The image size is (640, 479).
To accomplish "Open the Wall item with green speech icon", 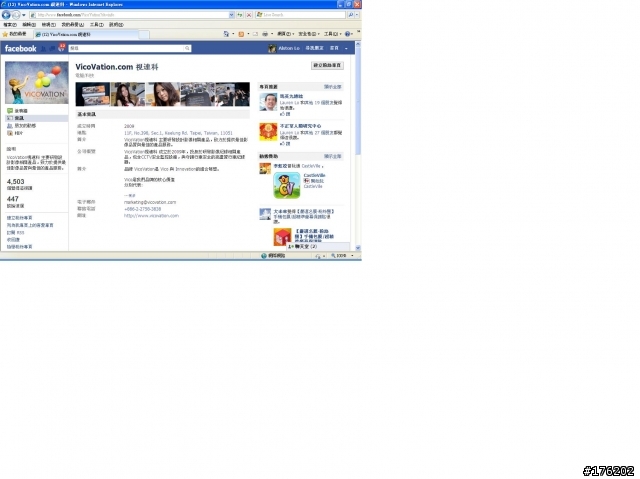I will click(18, 111).
